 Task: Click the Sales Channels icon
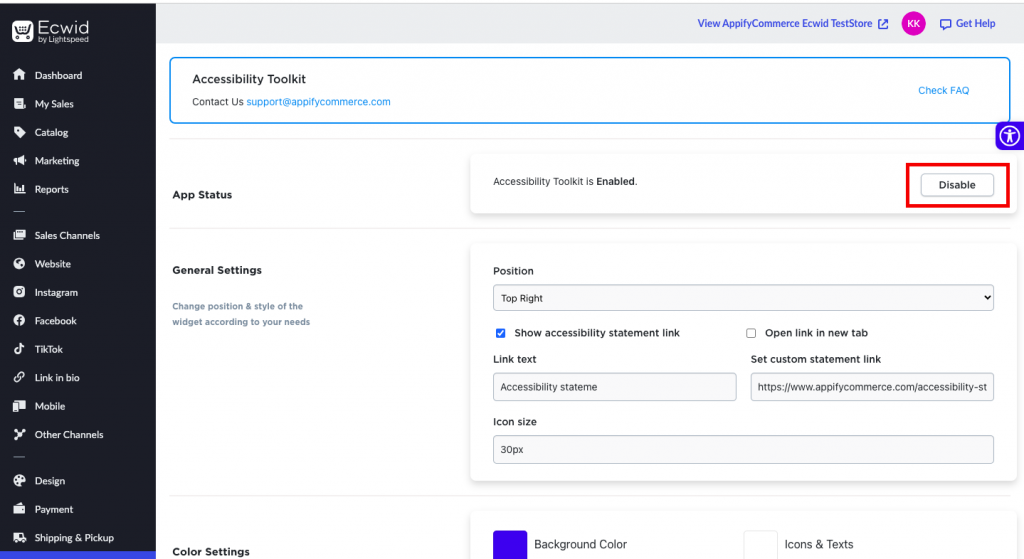tap(20, 235)
